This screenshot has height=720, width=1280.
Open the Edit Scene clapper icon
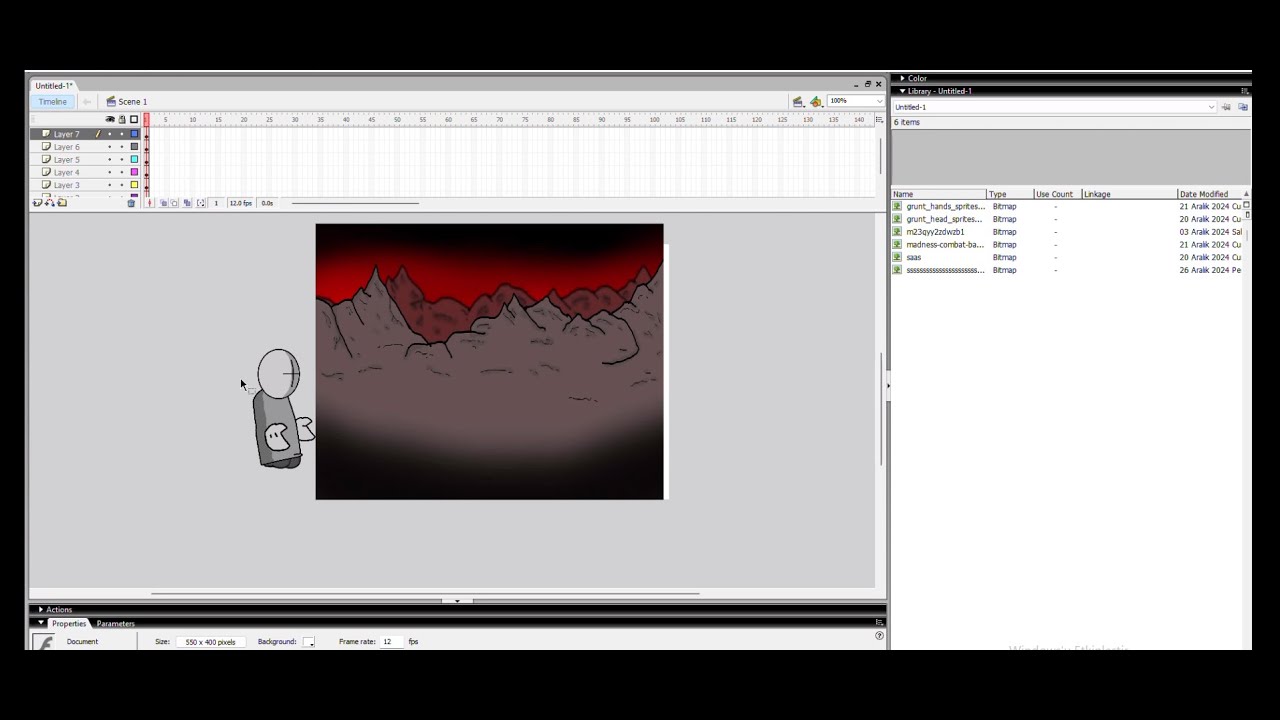pyautogui.click(x=798, y=101)
